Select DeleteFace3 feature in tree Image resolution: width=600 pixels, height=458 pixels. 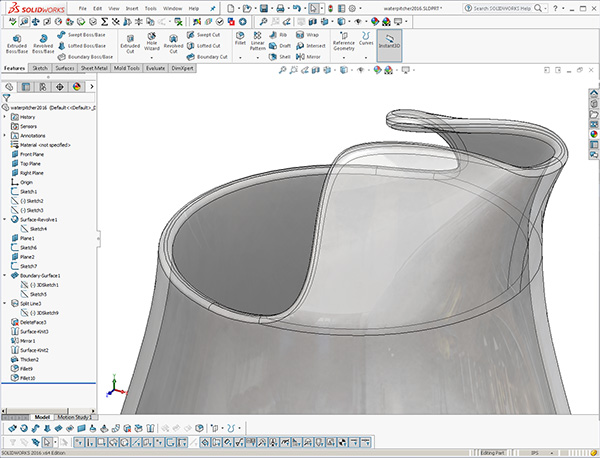tap(29, 322)
